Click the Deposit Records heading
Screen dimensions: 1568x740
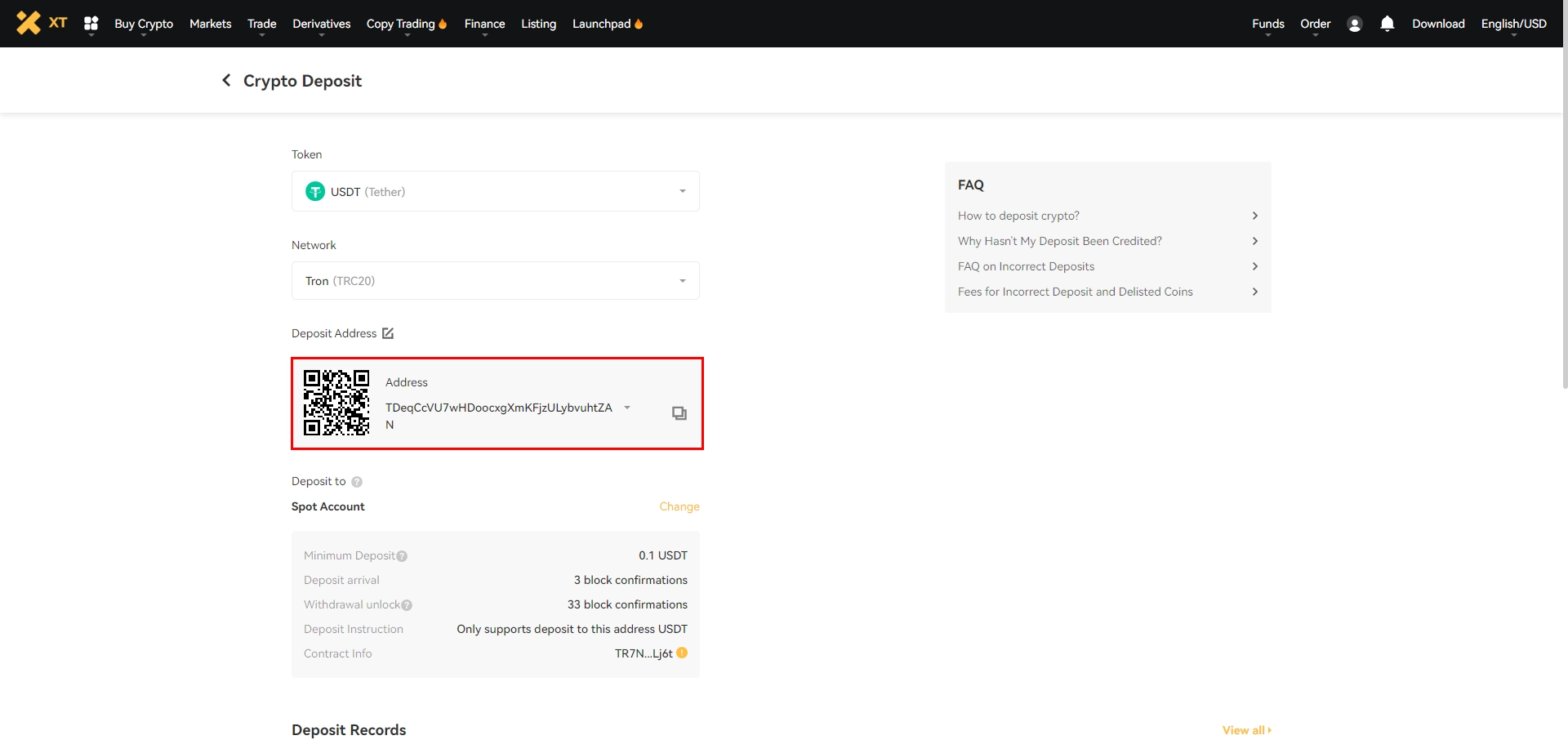click(349, 730)
